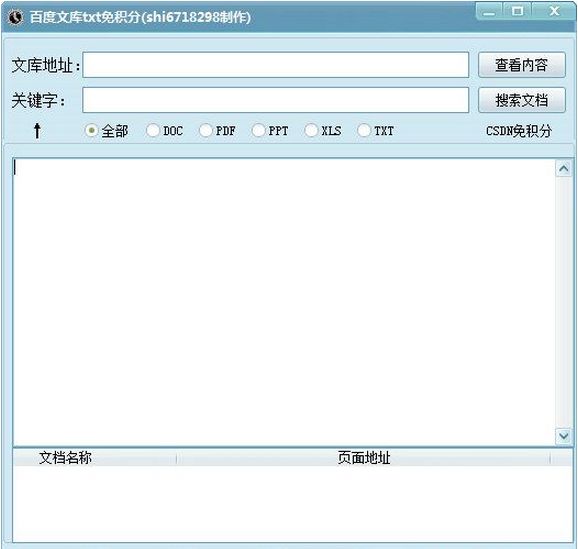Screen dimensions: 578x549
Task: Minimize the 百度文库 window
Action: (x=489, y=11)
